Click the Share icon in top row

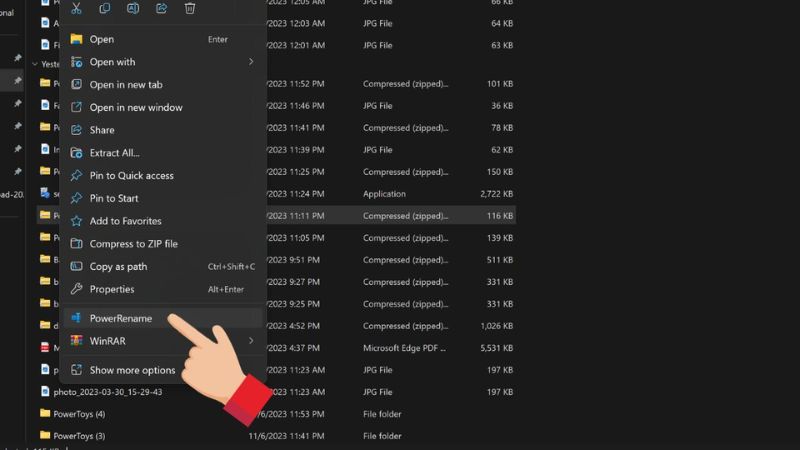tap(162, 8)
